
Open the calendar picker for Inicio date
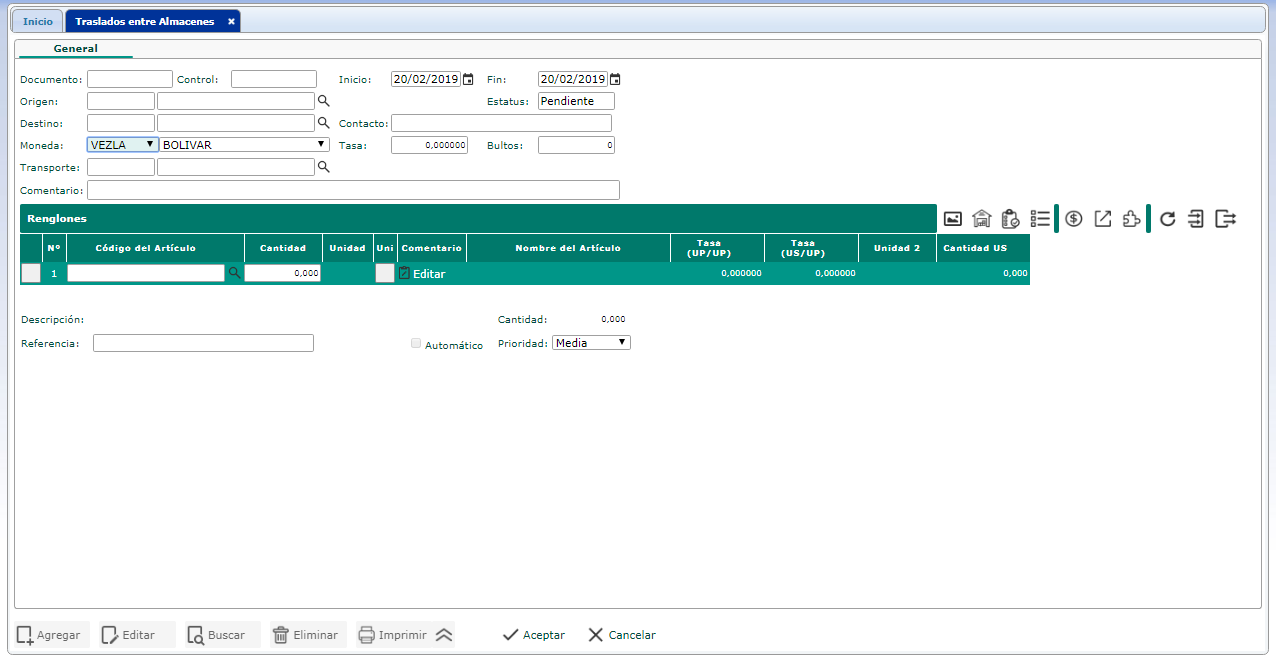click(x=468, y=80)
